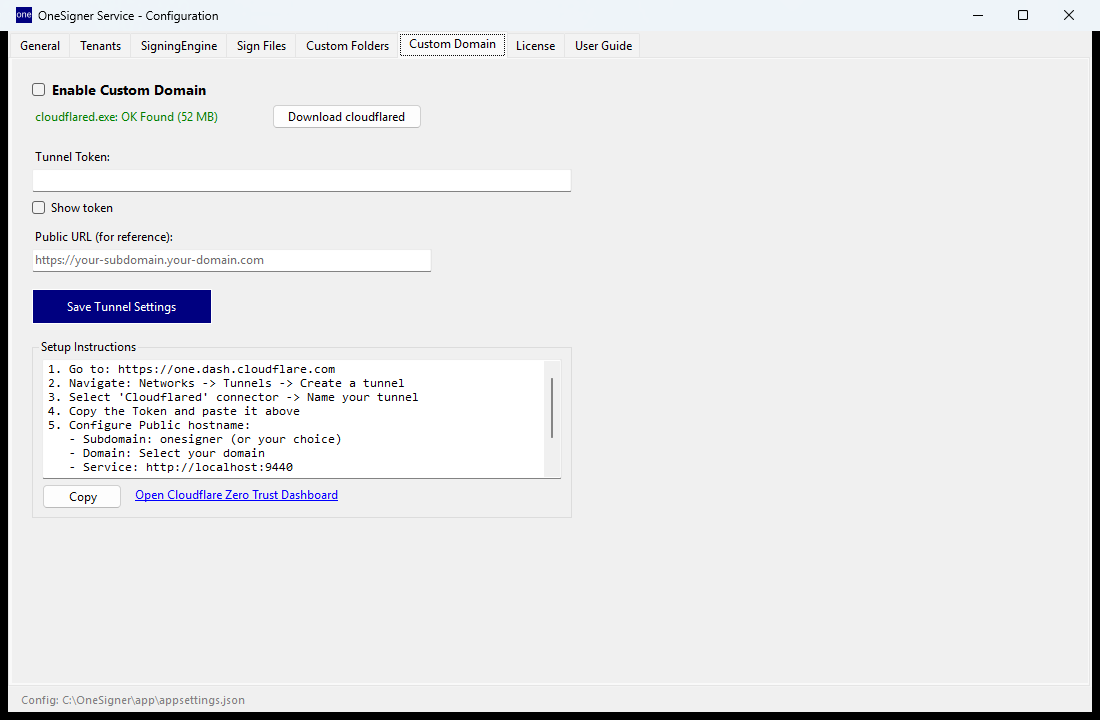Save the tunnel settings
The height and width of the screenshot is (720, 1100).
[x=122, y=307]
